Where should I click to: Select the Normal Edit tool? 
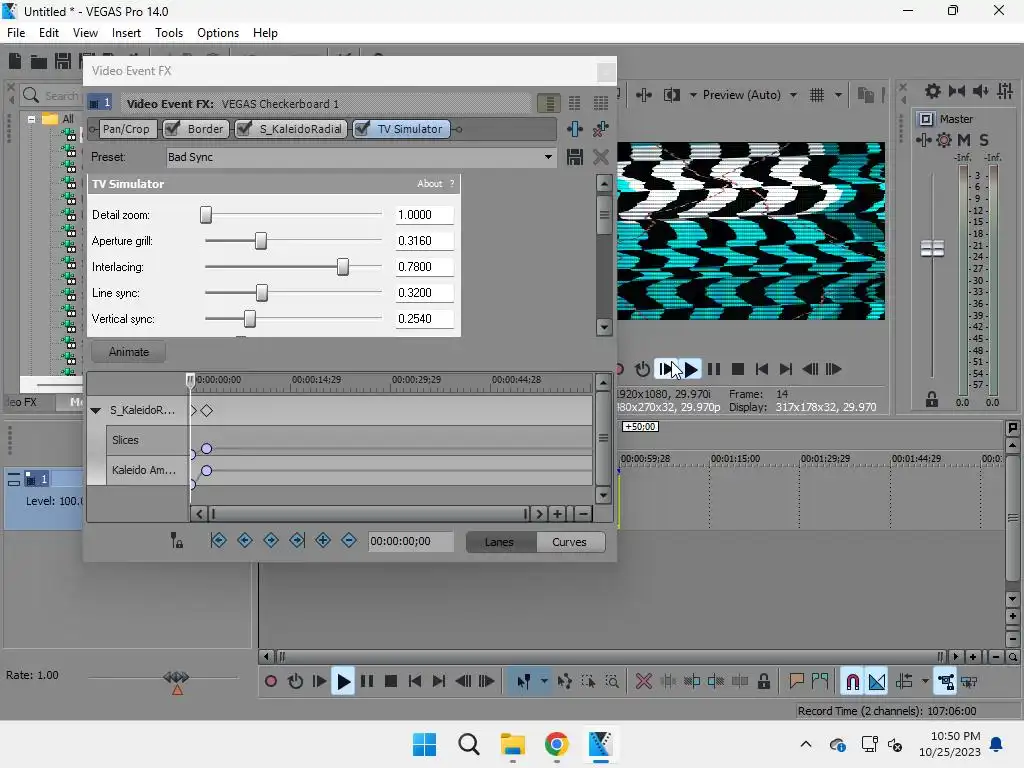pyautogui.click(x=524, y=682)
